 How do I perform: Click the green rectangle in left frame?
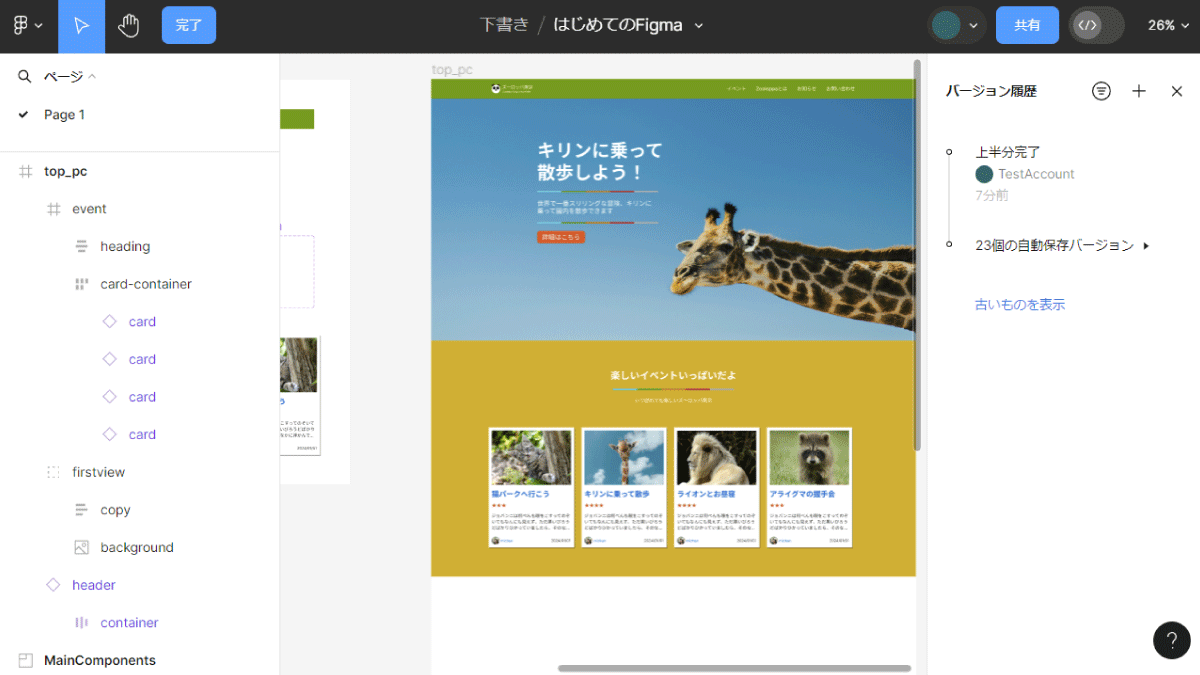(297, 119)
